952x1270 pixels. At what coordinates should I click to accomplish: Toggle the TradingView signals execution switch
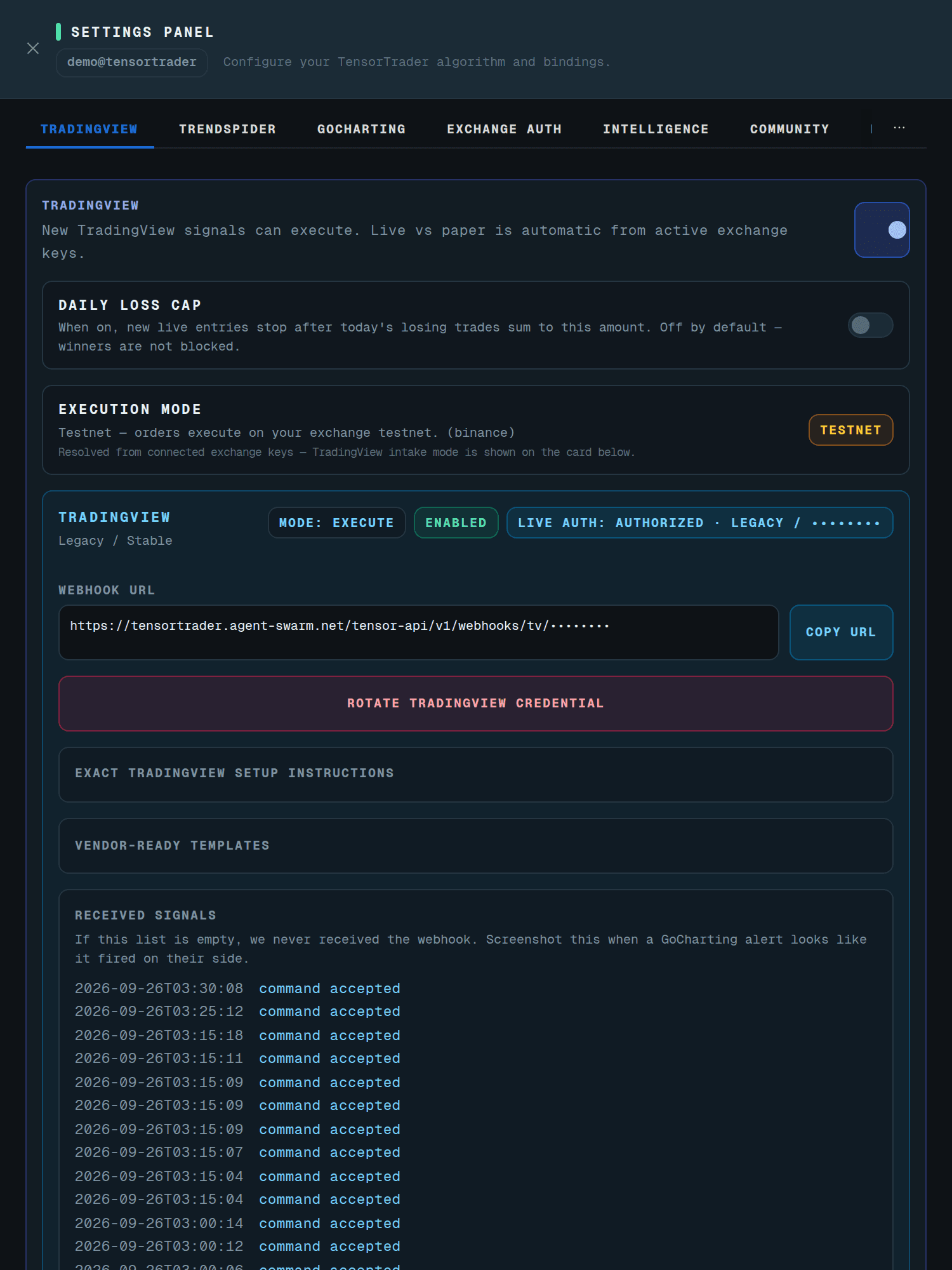pos(882,230)
